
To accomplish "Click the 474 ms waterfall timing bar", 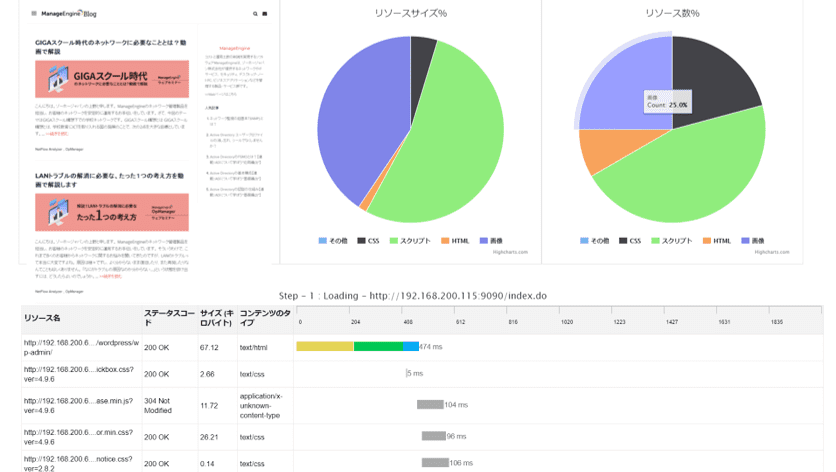I will pyautogui.click(x=357, y=346).
